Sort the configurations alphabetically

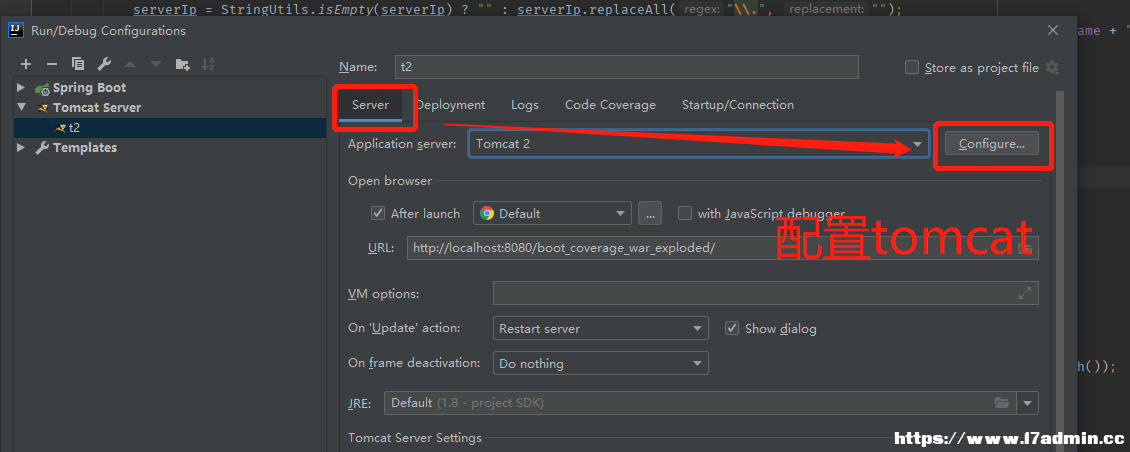pyautogui.click(x=208, y=64)
